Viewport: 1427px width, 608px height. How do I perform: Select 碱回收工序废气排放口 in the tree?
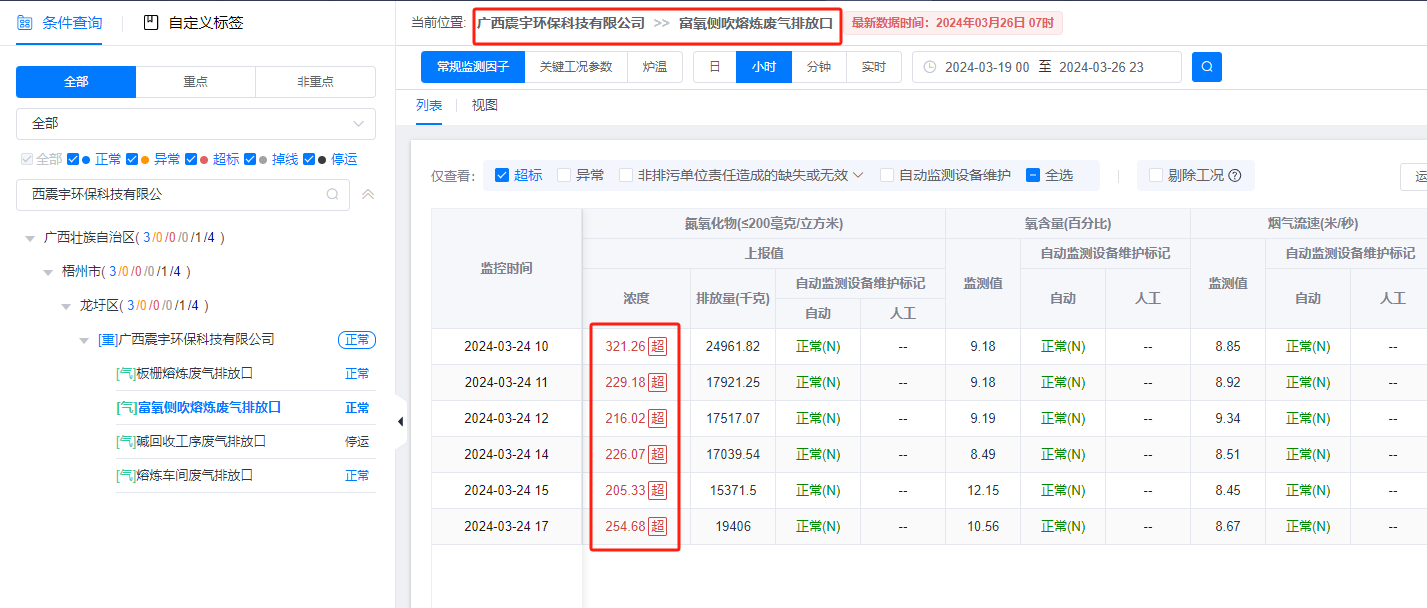coord(191,442)
